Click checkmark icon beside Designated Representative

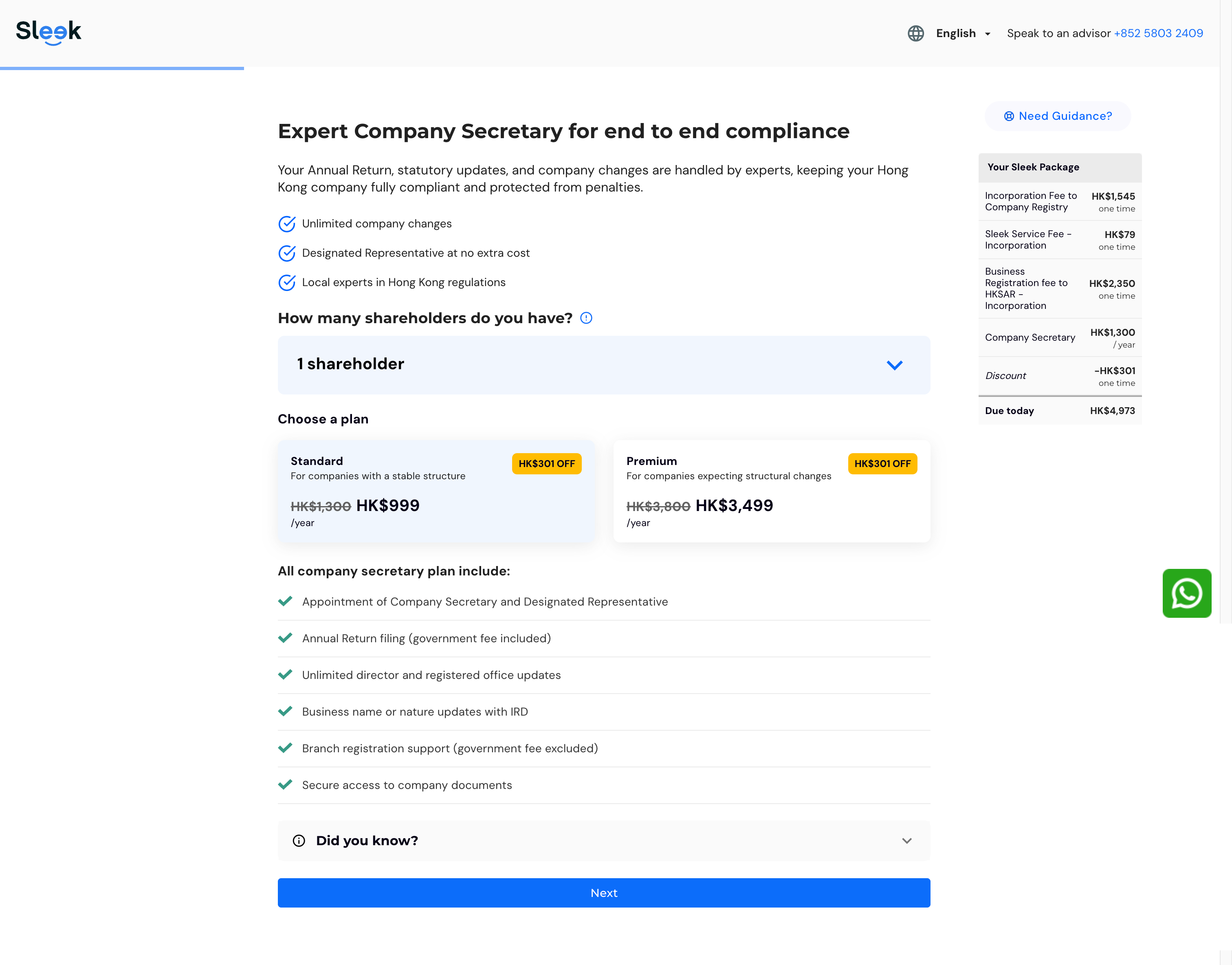pyautogui.click(x=287, y=253)
